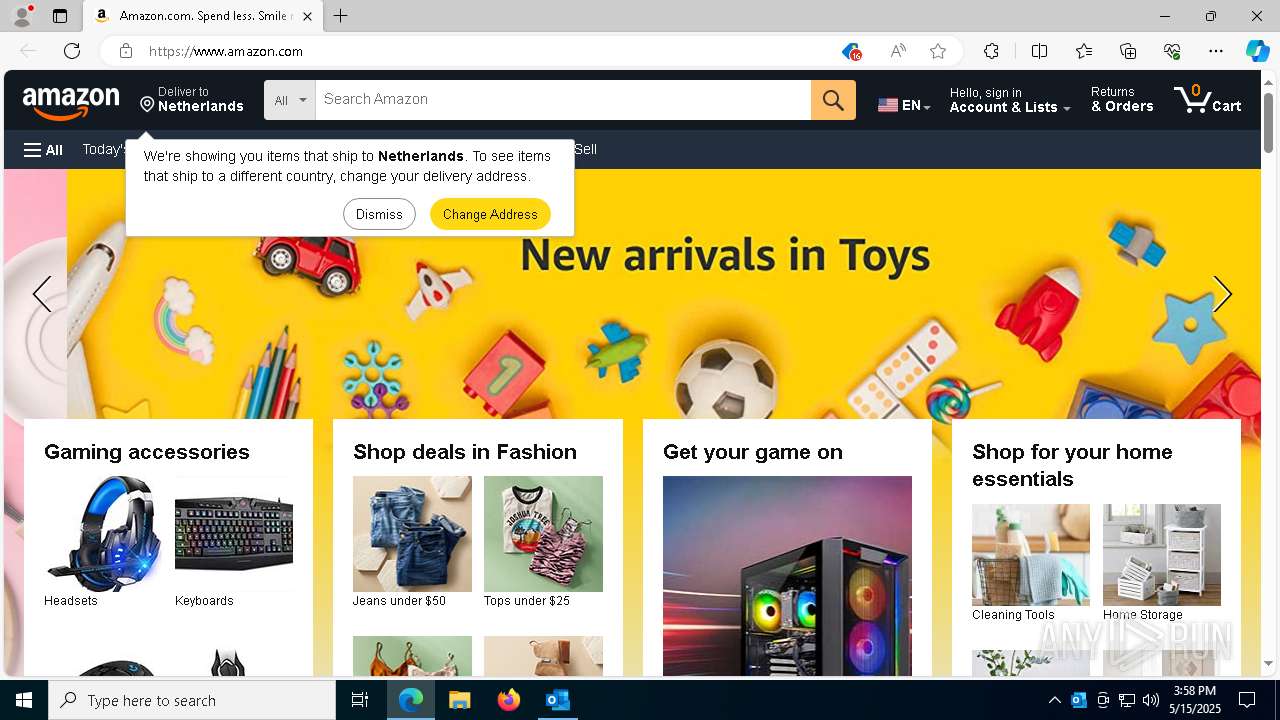This screenshot has height=720, width=1280.
Task: Open the hamburger All menu
Action: 43,150
